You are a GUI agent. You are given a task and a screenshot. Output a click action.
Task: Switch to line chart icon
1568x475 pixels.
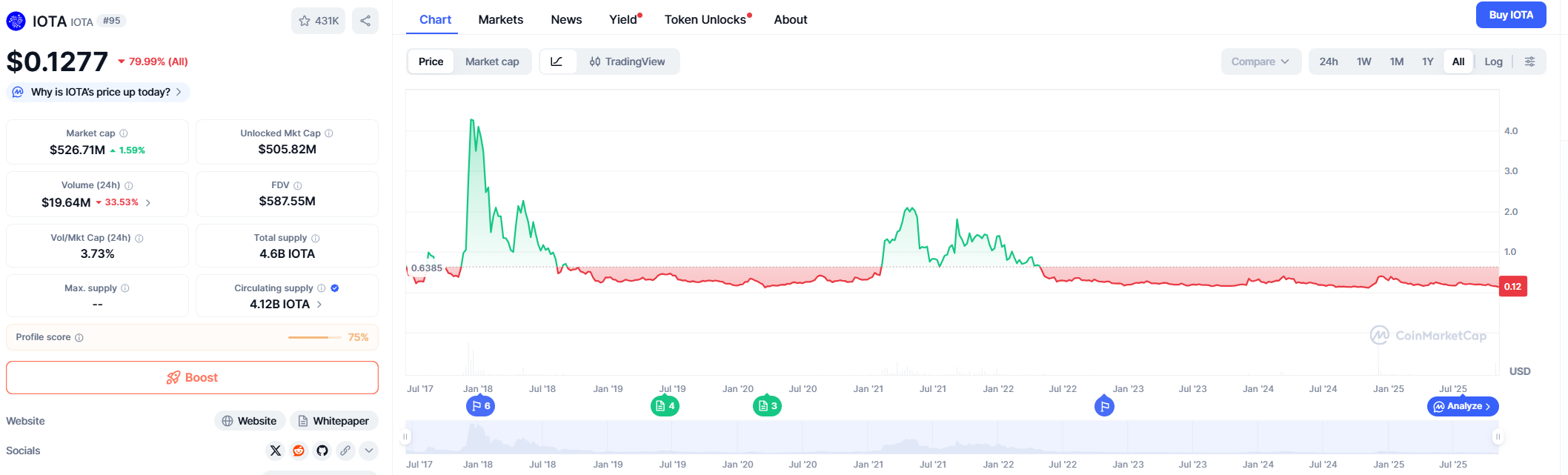pyautogui.click(x=557, y=62)
